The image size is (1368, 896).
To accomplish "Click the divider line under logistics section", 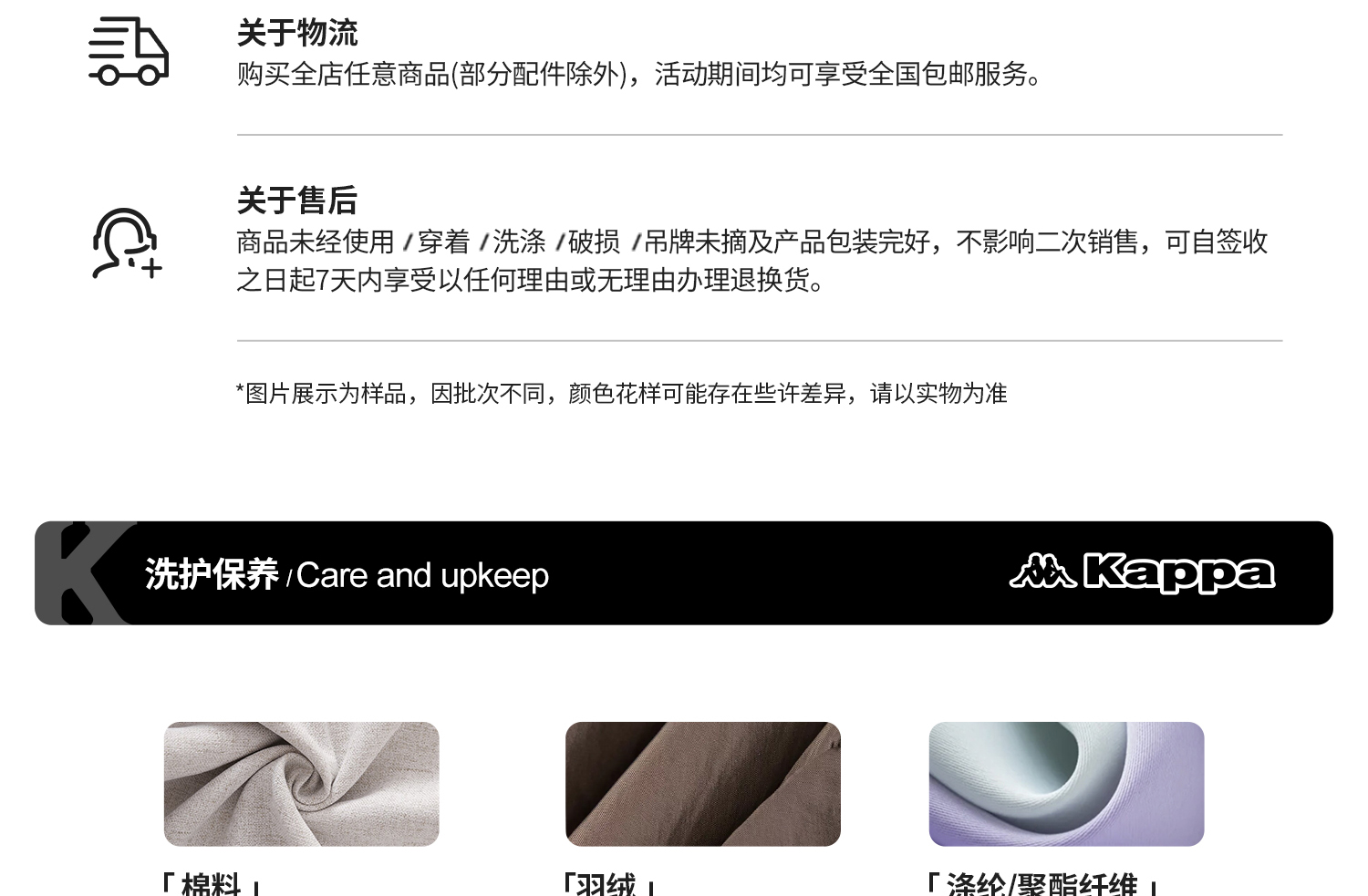I will (760, 135).
